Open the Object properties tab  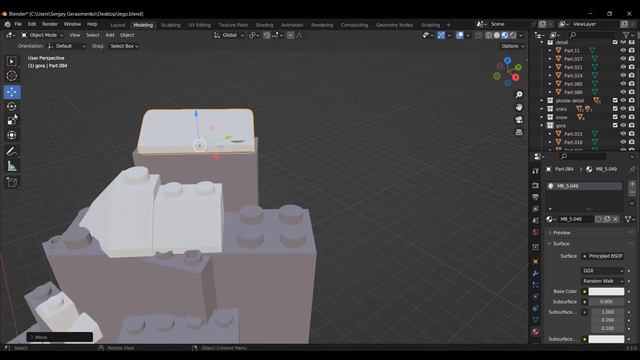[536, 262]
